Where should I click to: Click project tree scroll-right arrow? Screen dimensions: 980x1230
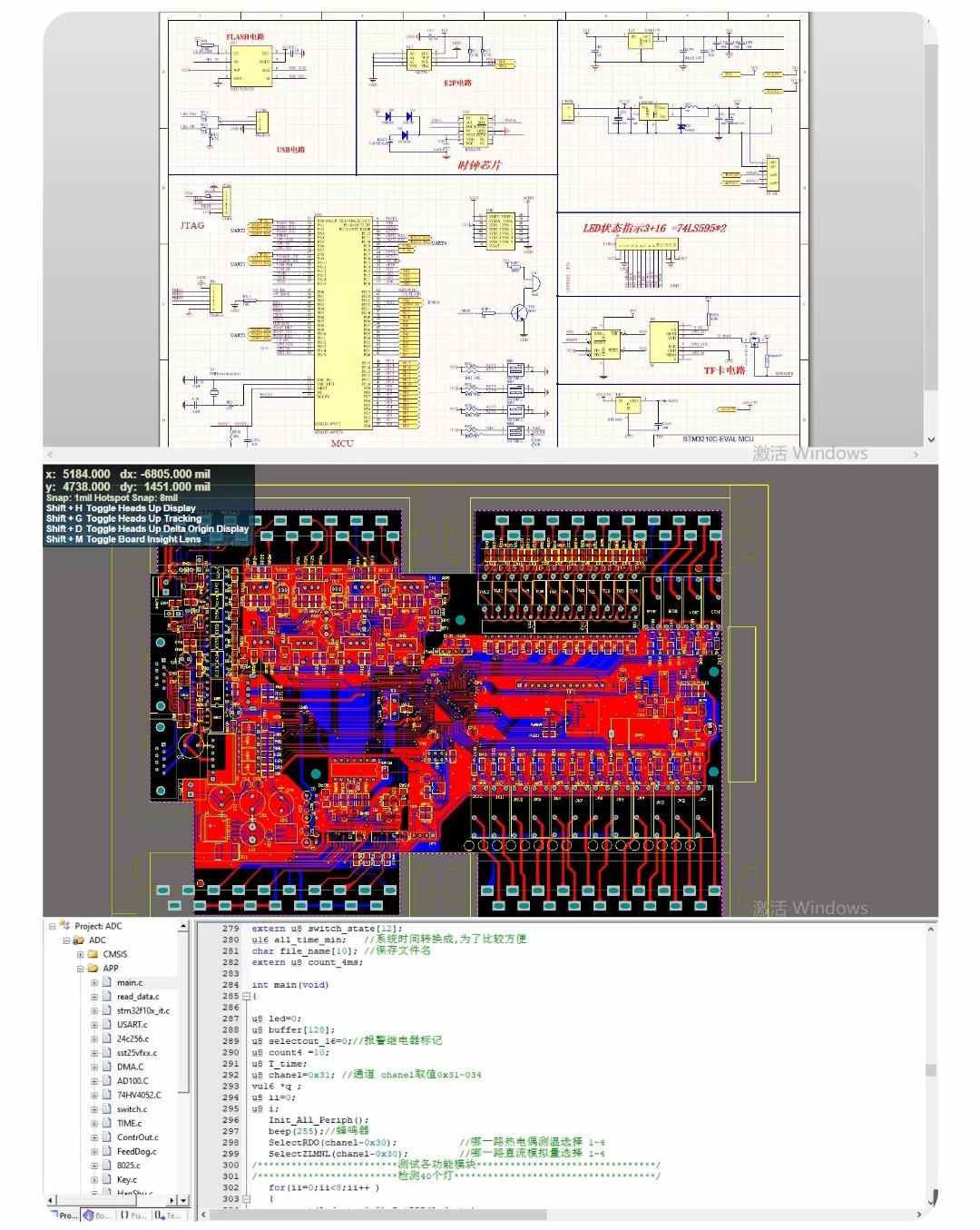[x=172, y=1200]
